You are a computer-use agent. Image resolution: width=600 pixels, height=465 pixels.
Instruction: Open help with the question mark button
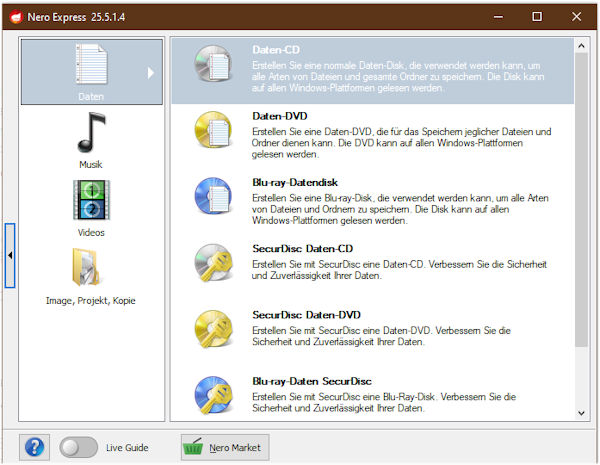[34, 447]
